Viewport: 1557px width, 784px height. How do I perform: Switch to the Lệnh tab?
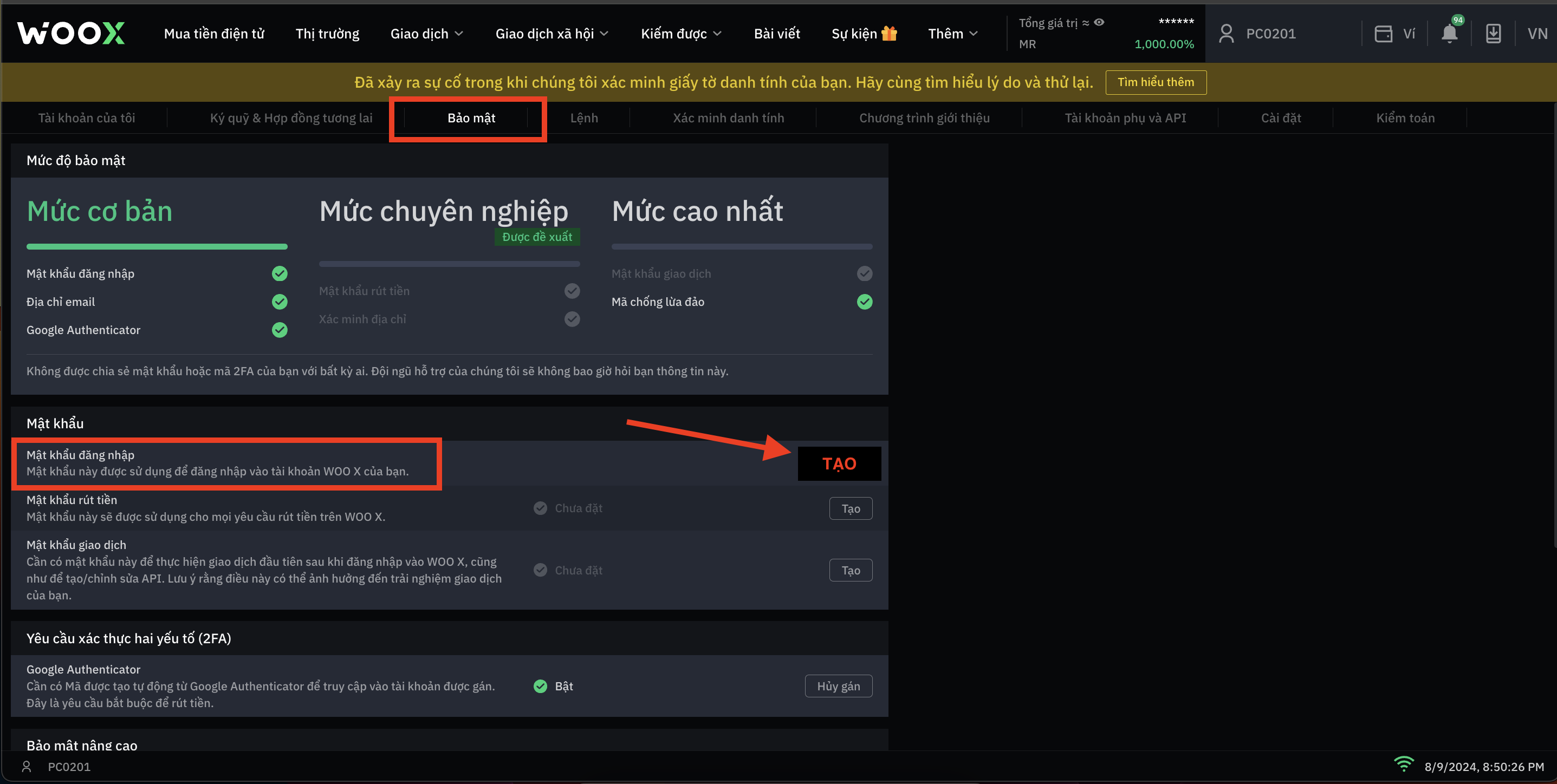tap(584, 118)
